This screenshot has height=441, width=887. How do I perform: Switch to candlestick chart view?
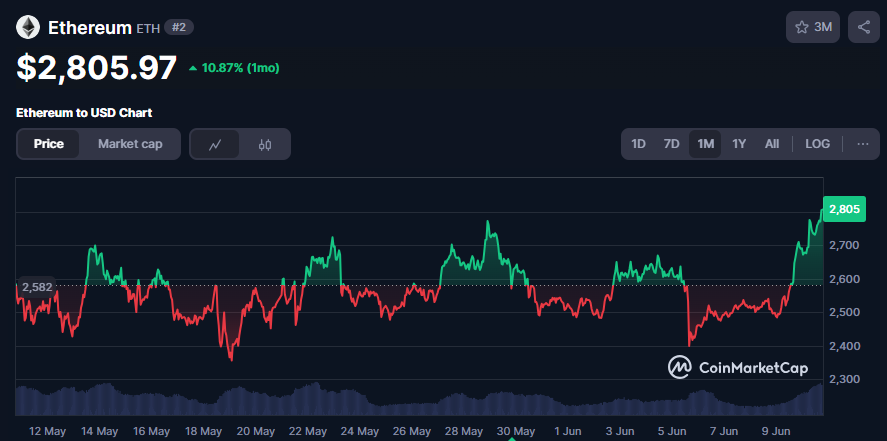tap(265, 144)
